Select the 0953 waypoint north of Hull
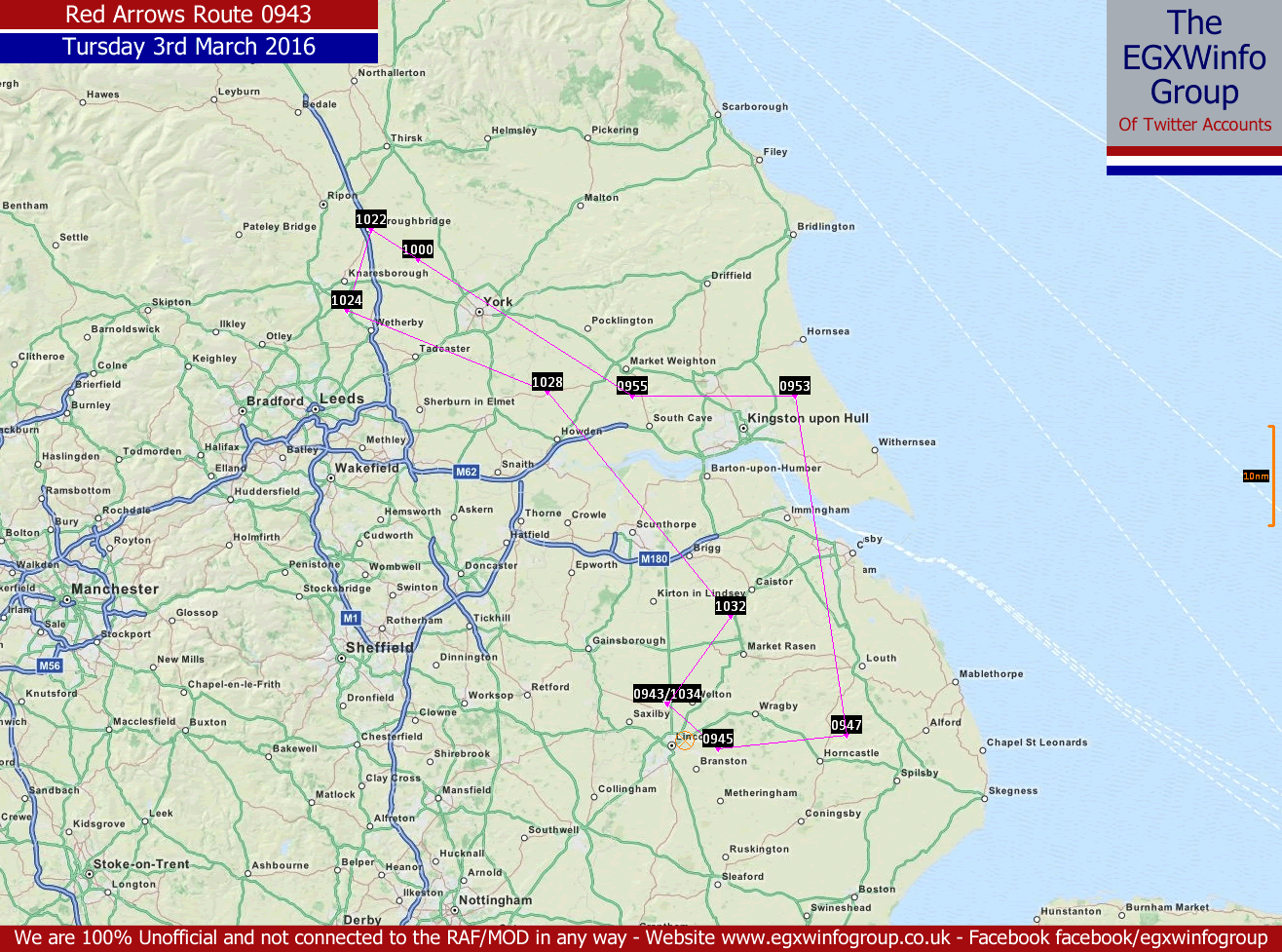 coord(795,387)
